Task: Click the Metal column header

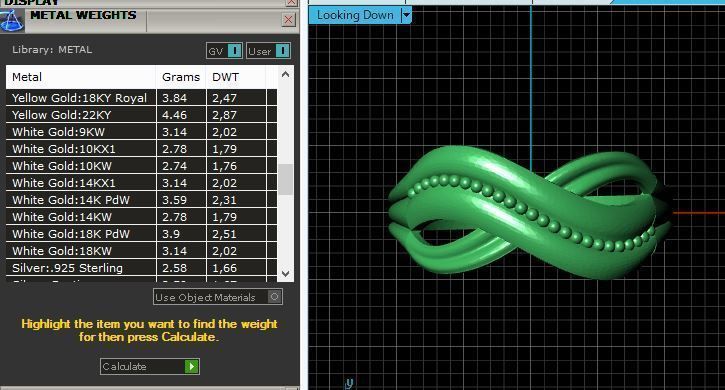Action: [x=81, y=77]
